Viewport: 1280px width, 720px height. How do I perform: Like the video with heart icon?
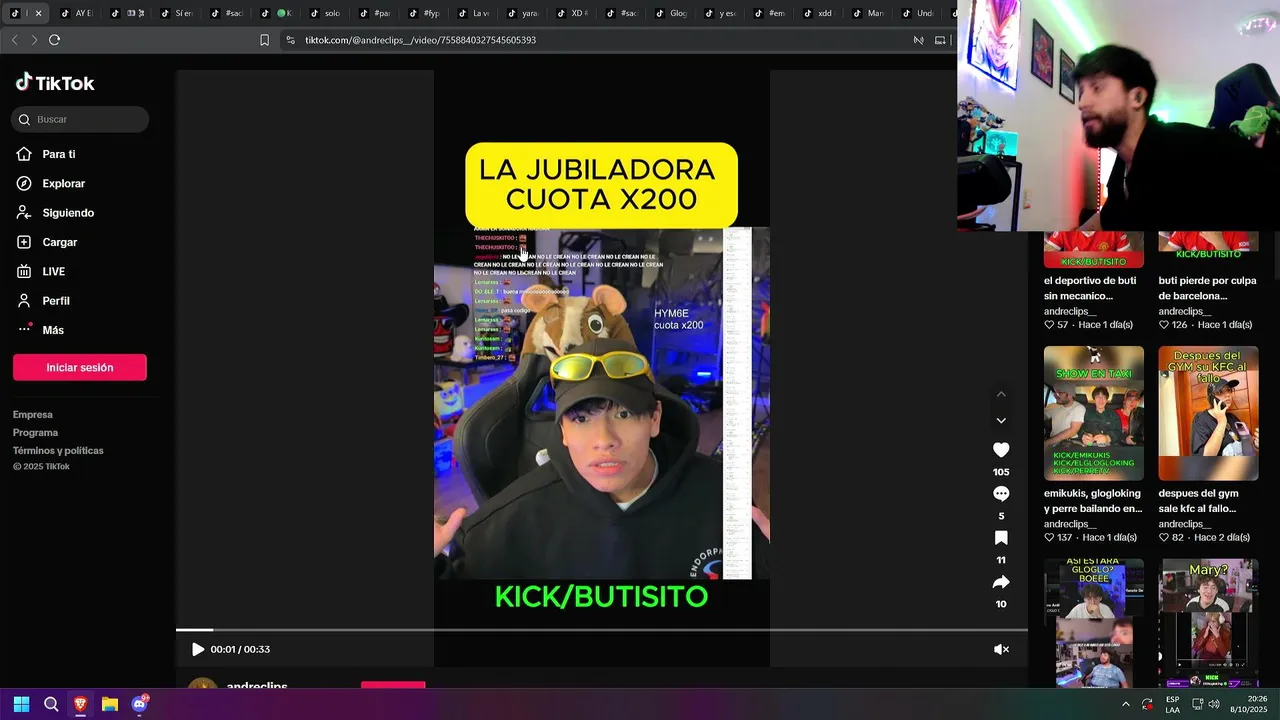(x=1001, y=450)
